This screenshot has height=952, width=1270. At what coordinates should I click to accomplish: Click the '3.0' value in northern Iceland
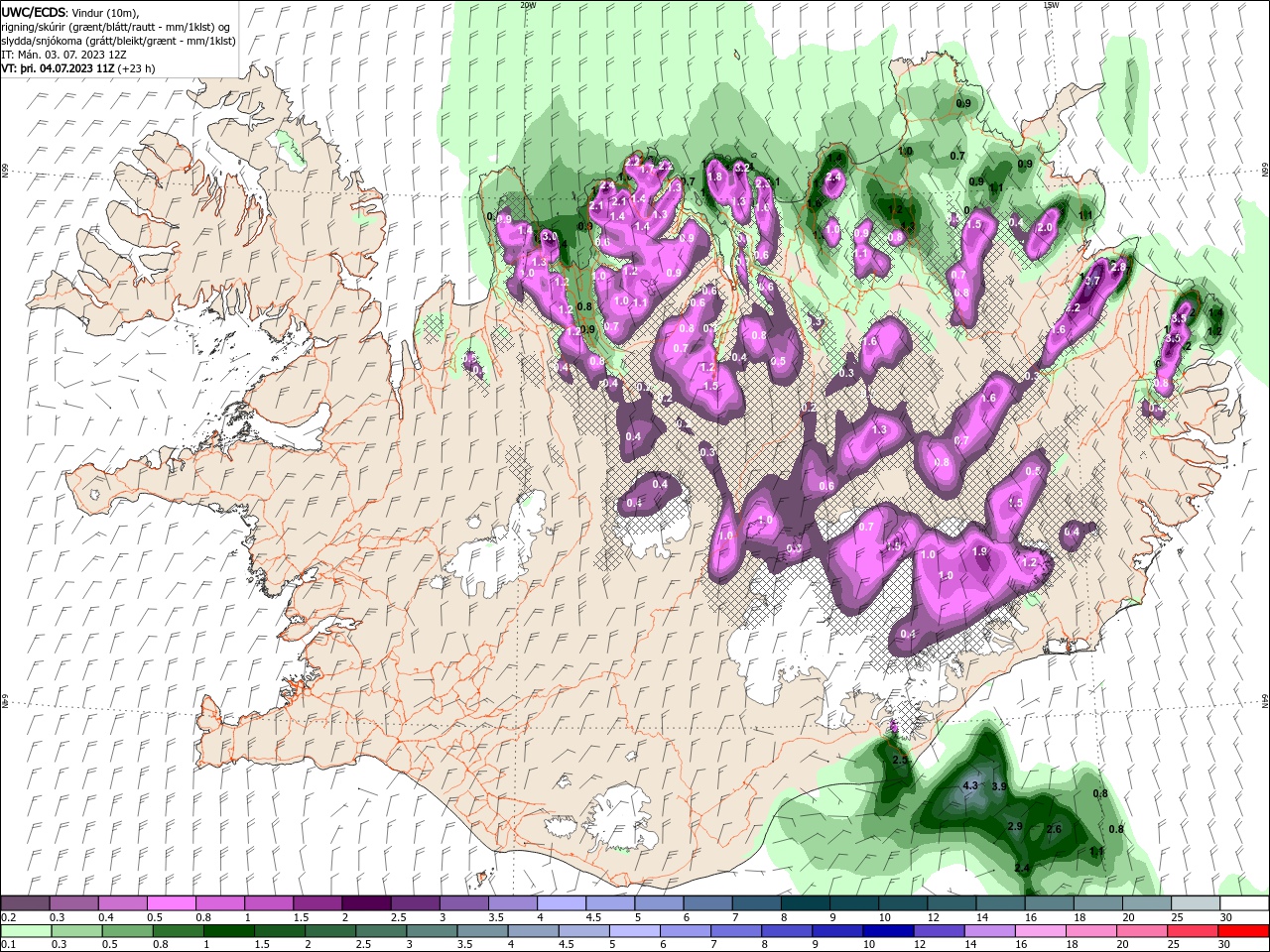[550, 238]
